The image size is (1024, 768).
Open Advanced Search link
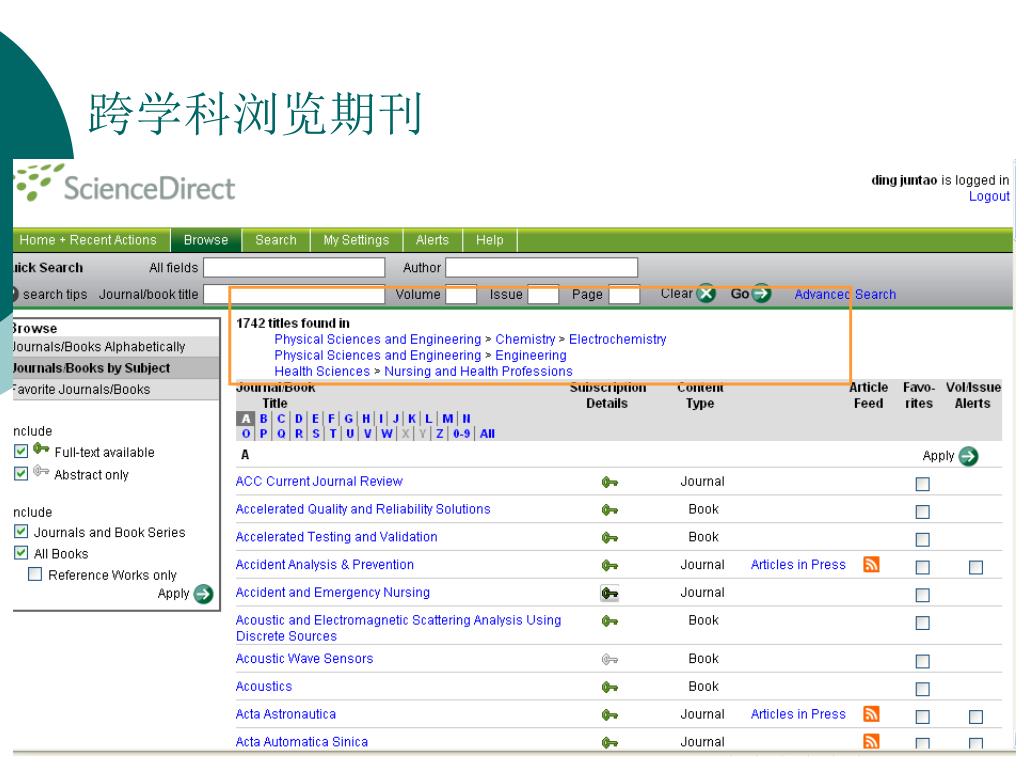(x=845, y=295)
